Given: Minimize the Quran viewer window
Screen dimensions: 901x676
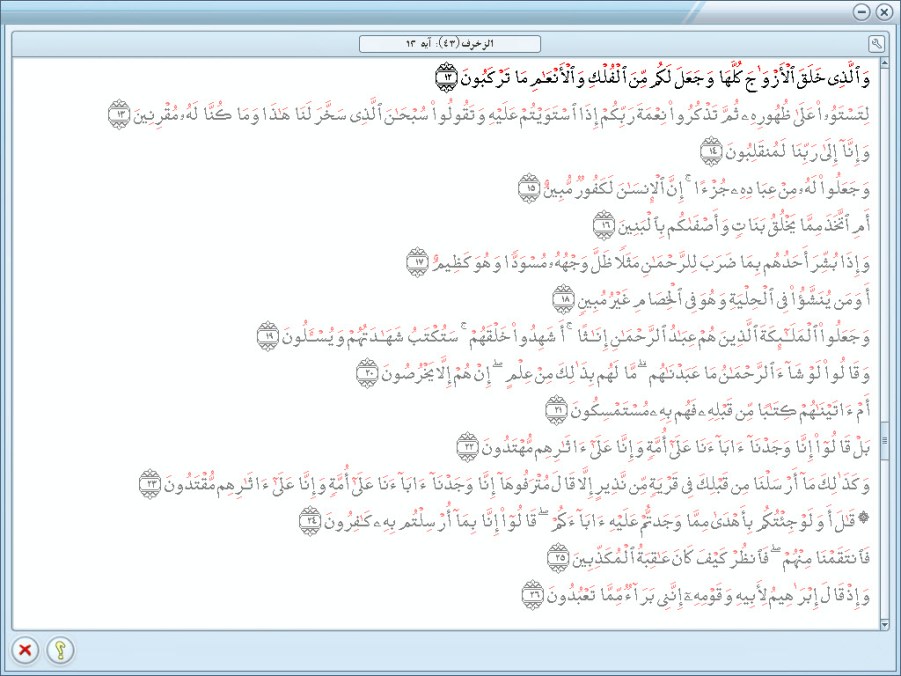Looking at the screenshot, I should 861,12.
